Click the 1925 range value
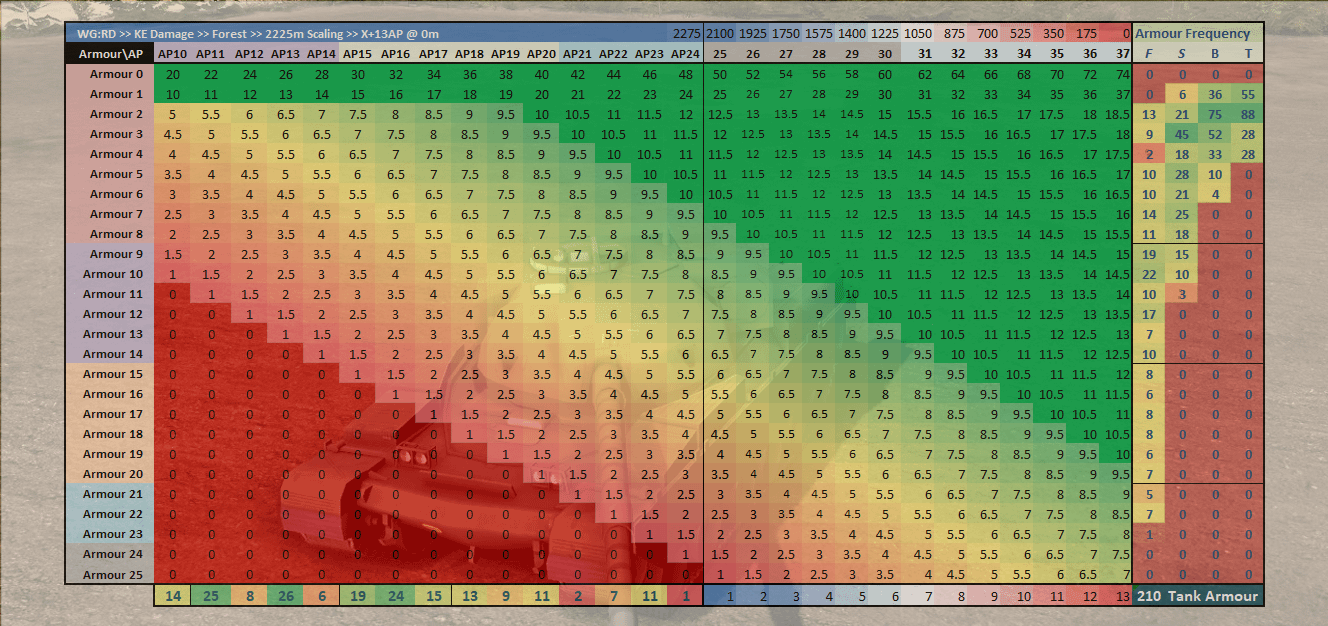Image resolution: width=1328 pixels, height=626 pixels. (753, 33)
